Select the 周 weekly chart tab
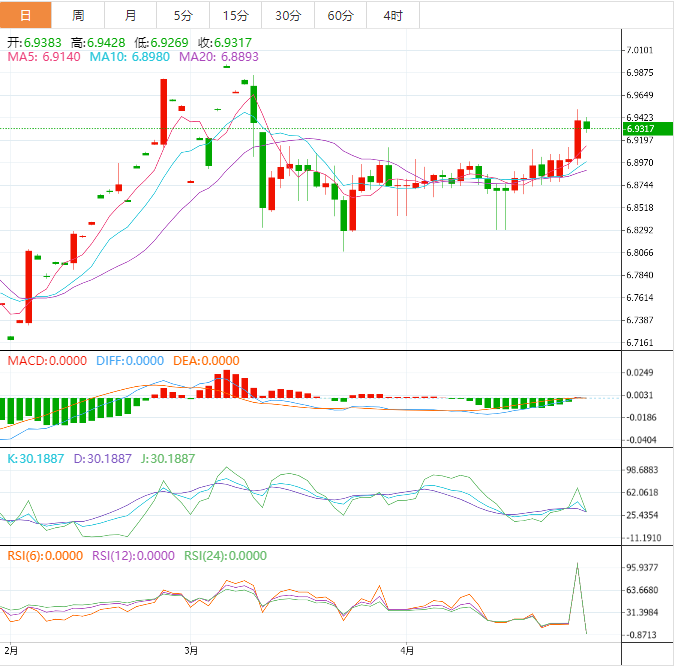Image resolution: width=678 pixels, height=669 pixels. pos(79,15)
